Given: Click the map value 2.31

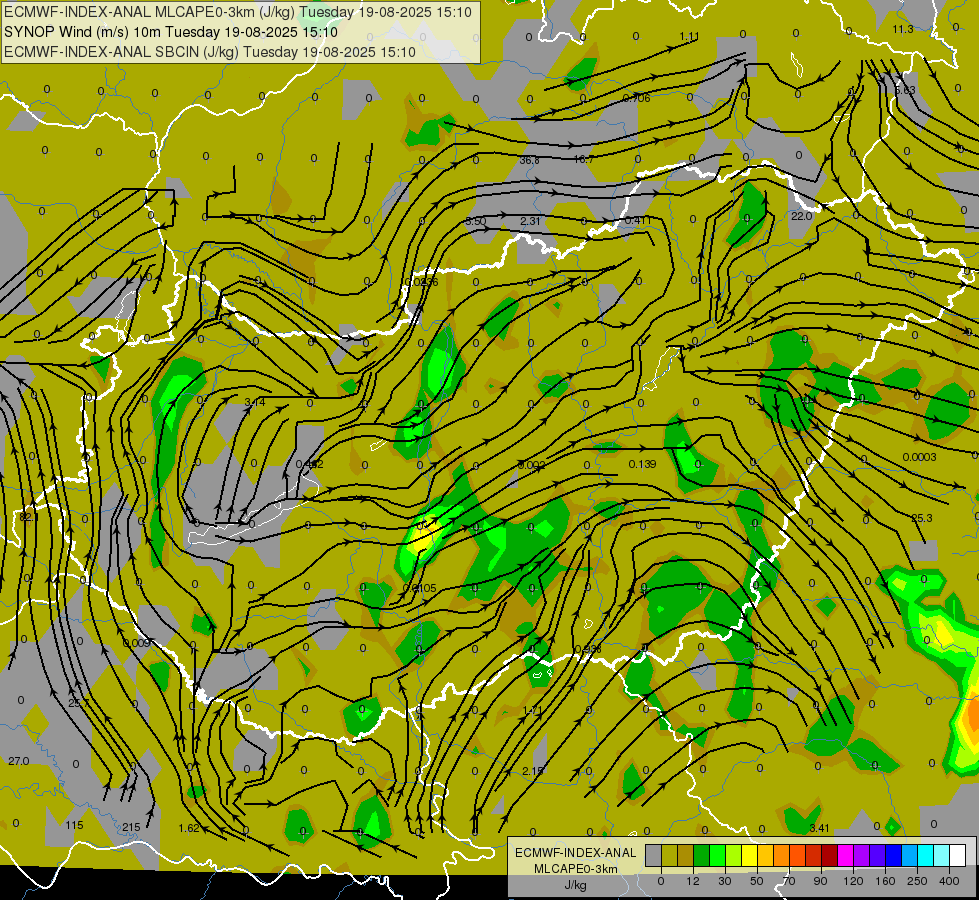Looking at the screenshot, I should 530,221.
